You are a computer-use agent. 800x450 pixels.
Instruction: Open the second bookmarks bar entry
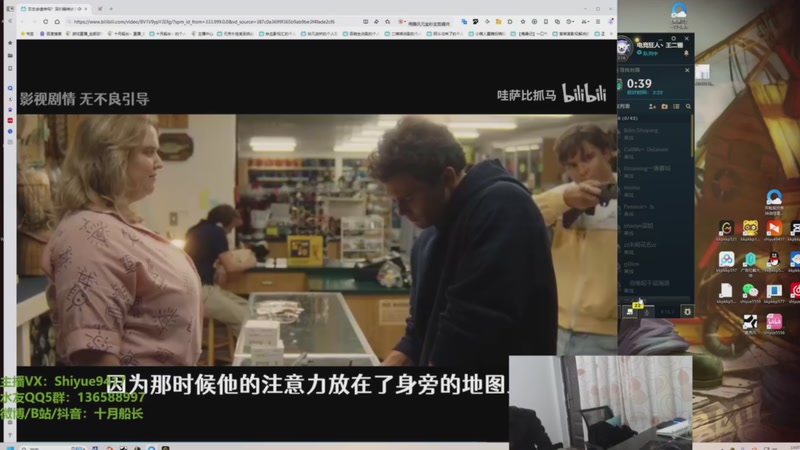pyautogui.click(x=51, y=34)
